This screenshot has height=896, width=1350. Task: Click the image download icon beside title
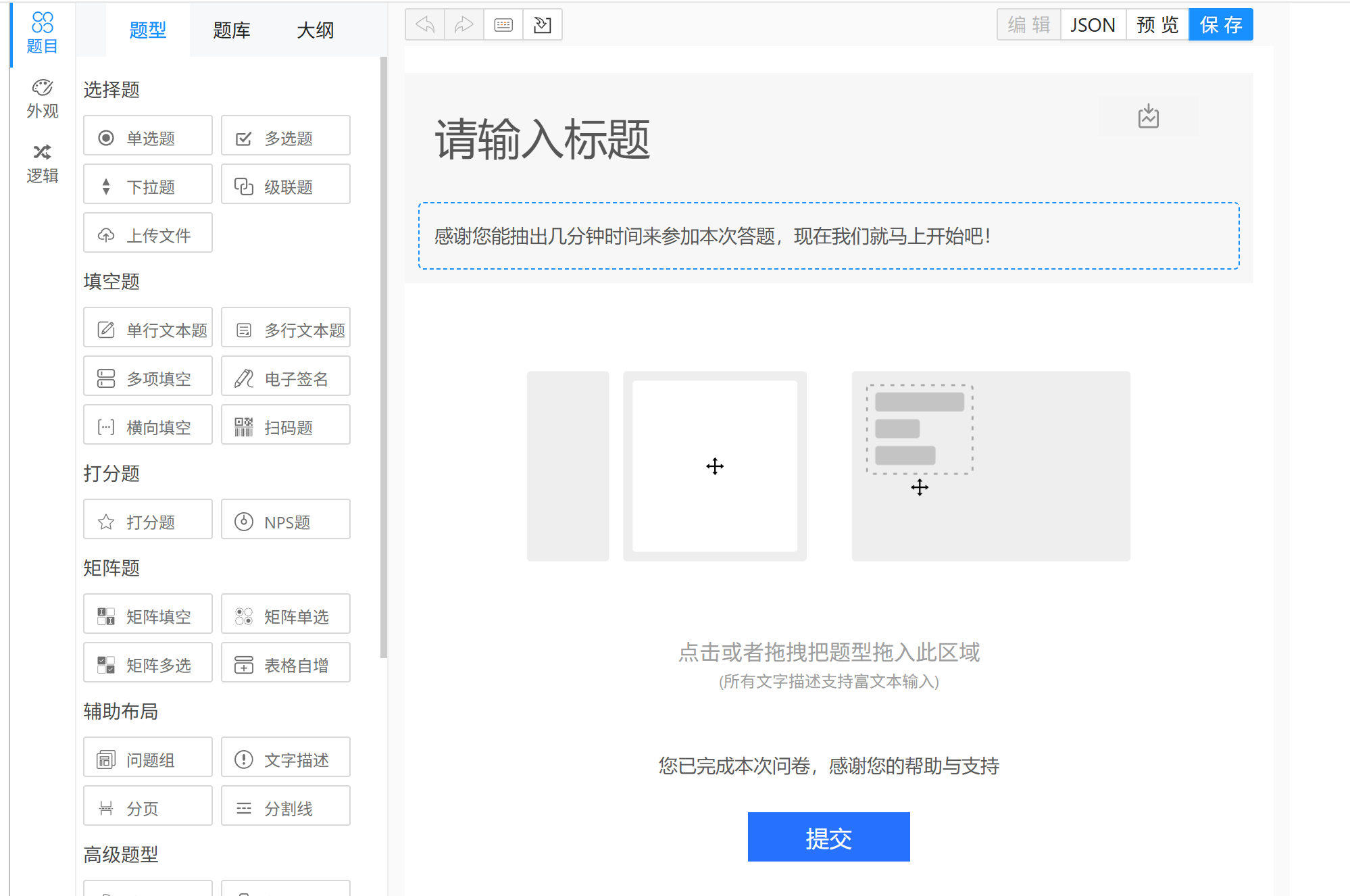(1148, 116)
